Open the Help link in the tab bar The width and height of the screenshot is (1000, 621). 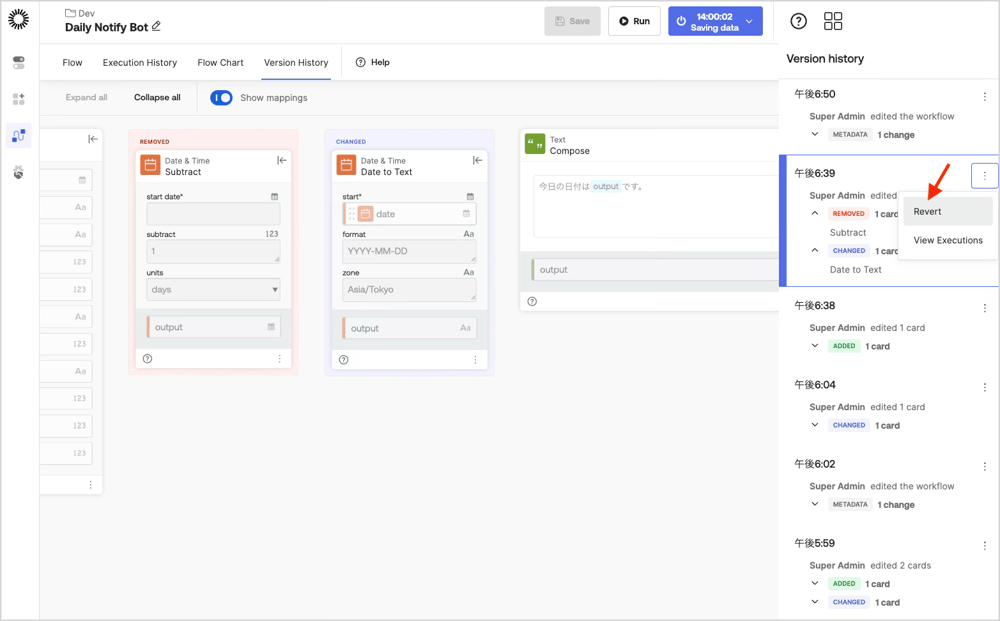tap(372, 62)
